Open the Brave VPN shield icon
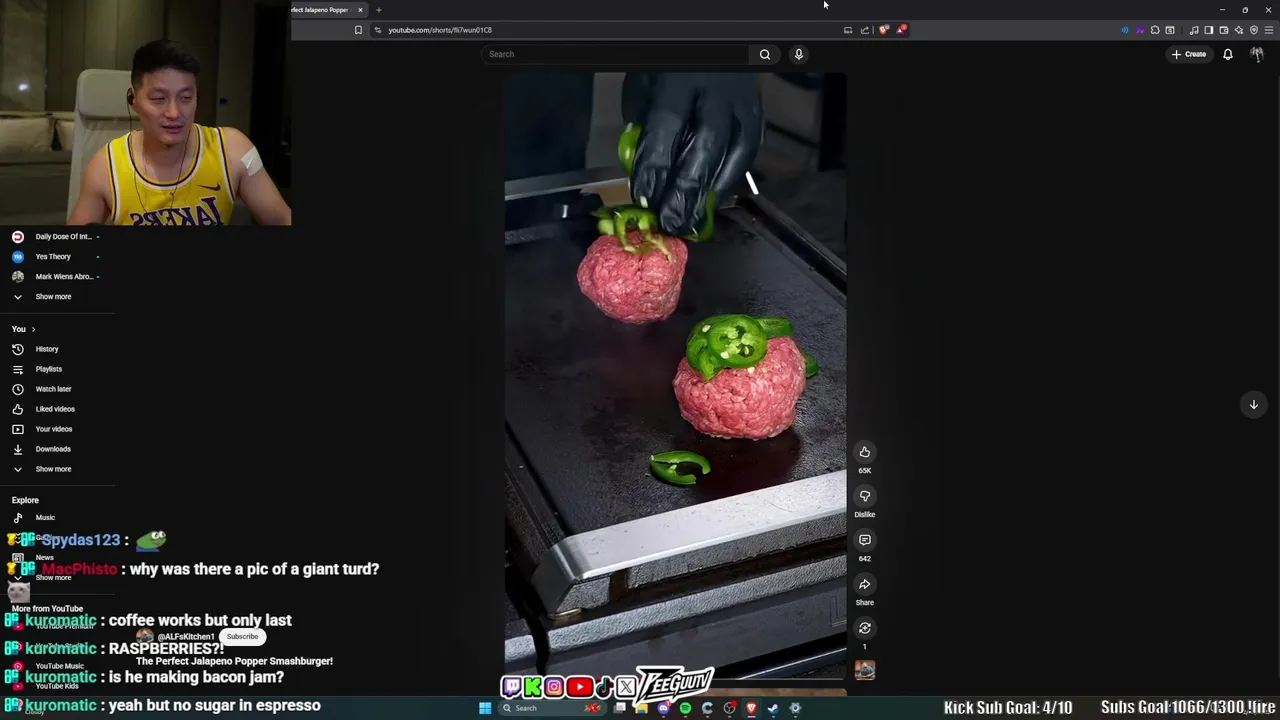The image size is (1280, 720). pyautogui.click(x=1254, y=30)
